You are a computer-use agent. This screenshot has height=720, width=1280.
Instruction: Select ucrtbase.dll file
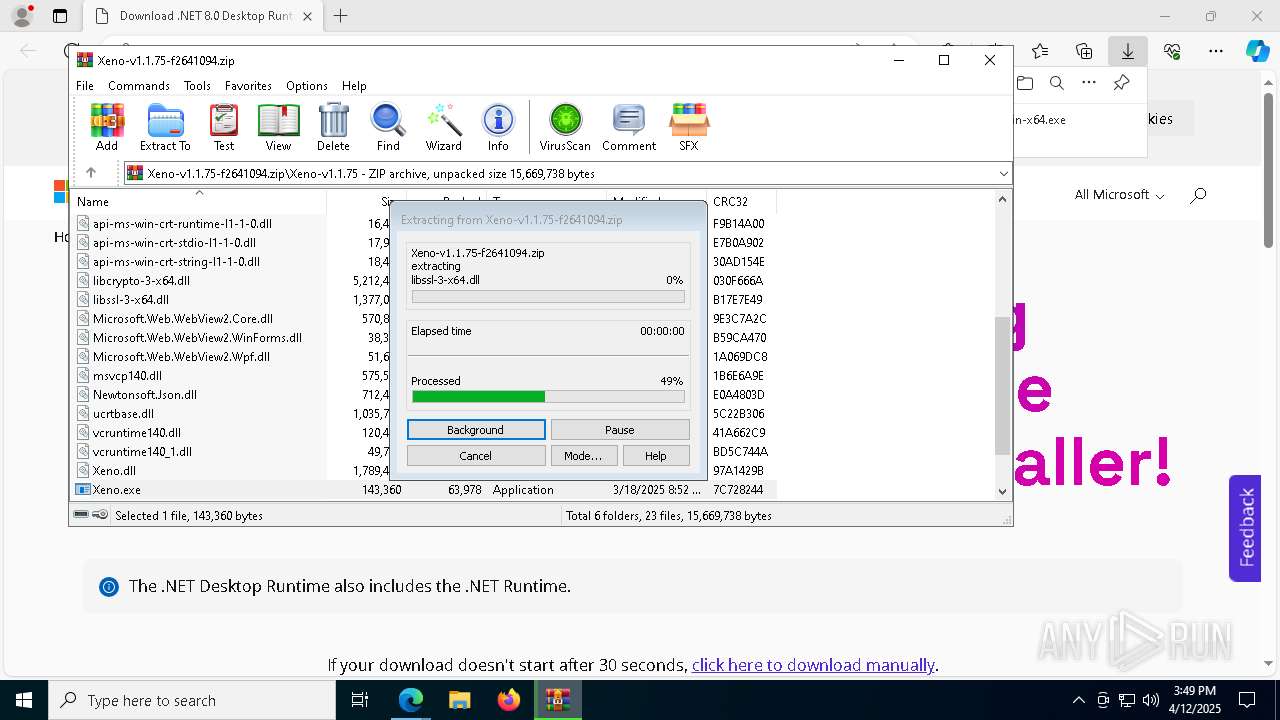(123, 414)
